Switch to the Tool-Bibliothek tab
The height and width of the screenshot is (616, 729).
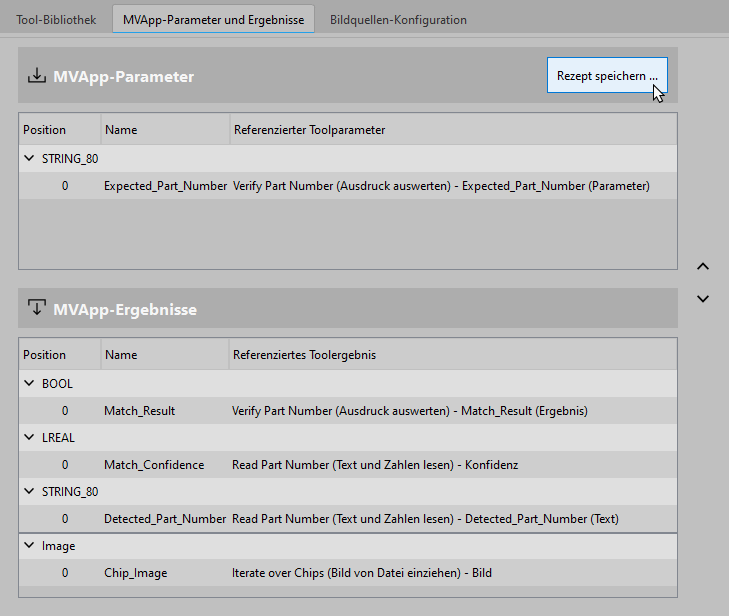click(x=56, y=20)
